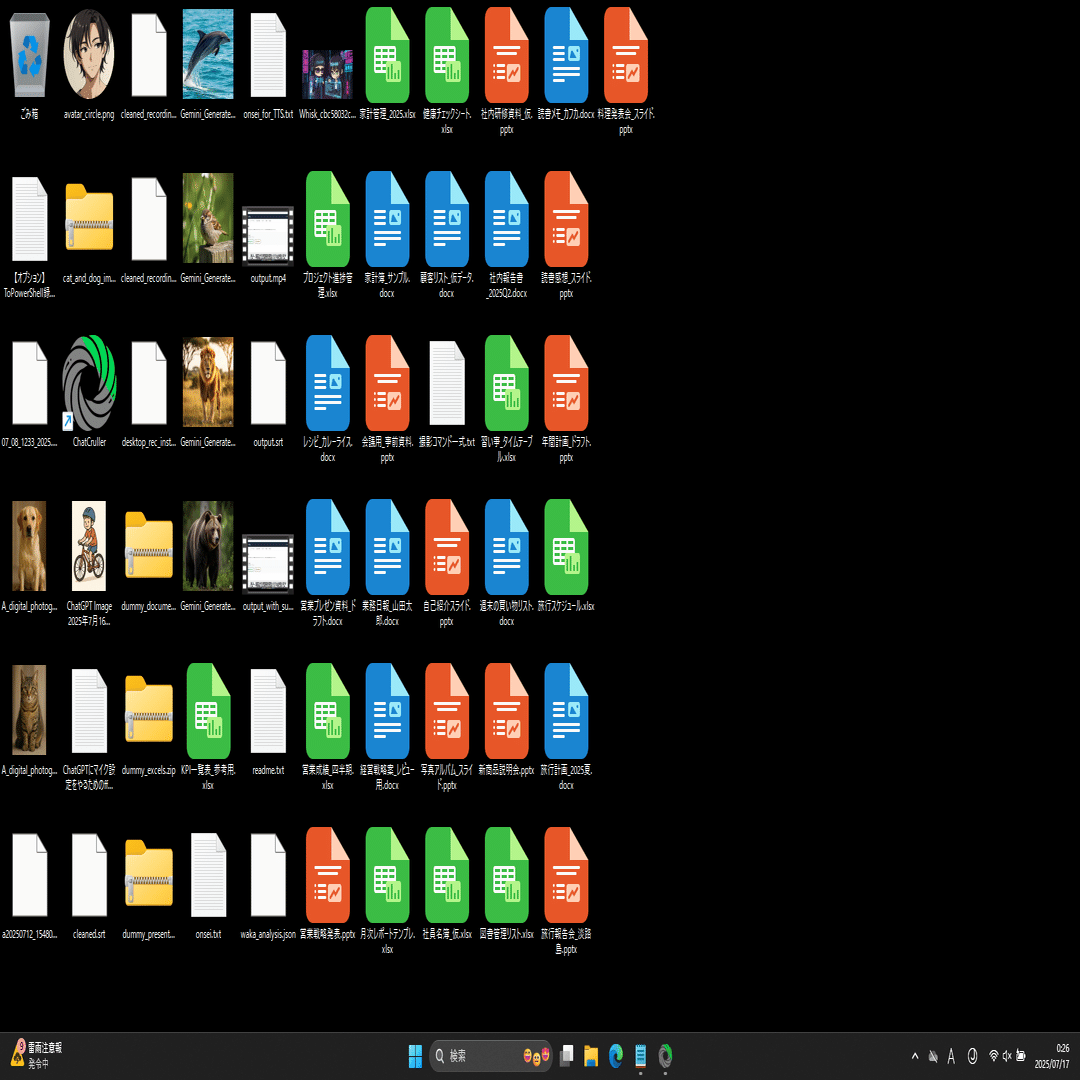Screen dimensions: 1080x1080
Task: Select 業務日報_山田太郎.docx icon
Action: click(x=387, y=547)
